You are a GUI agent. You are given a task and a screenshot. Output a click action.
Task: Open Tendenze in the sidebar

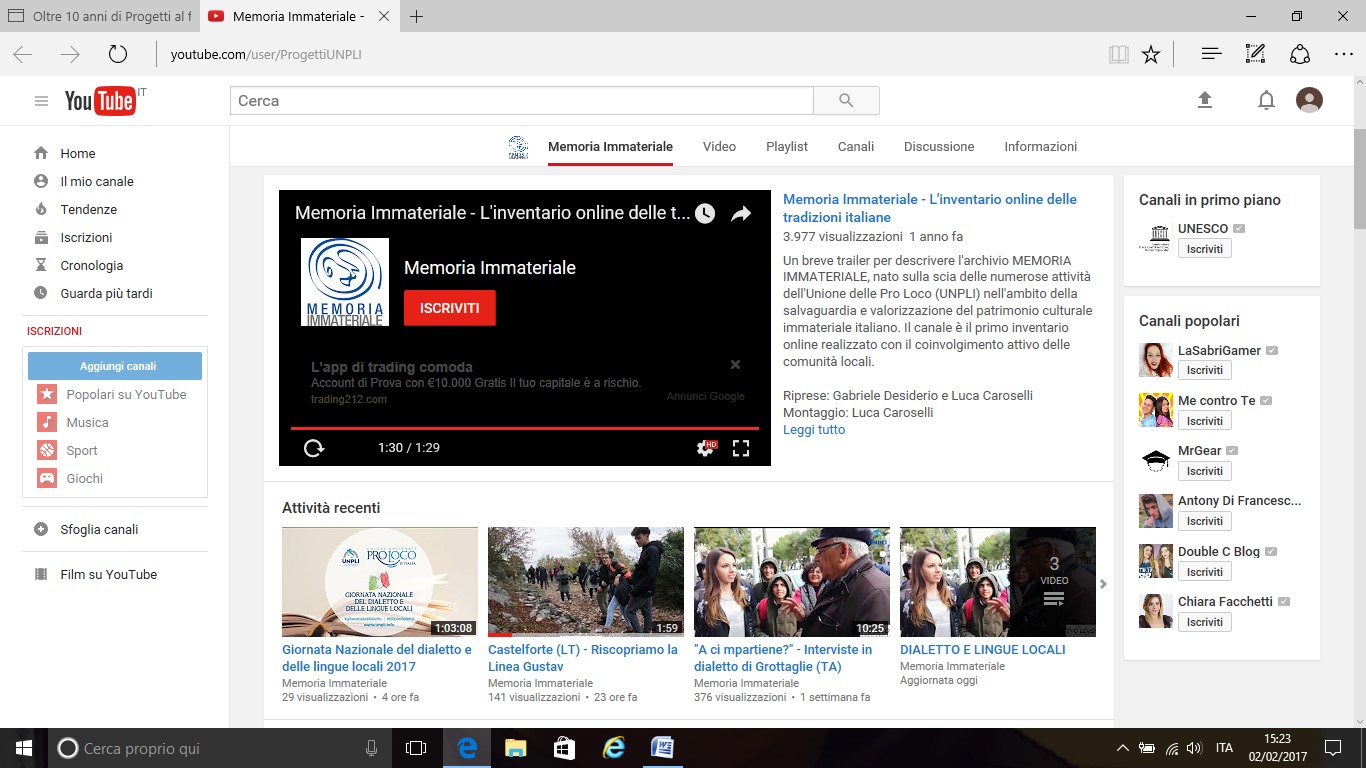point(88,210)
